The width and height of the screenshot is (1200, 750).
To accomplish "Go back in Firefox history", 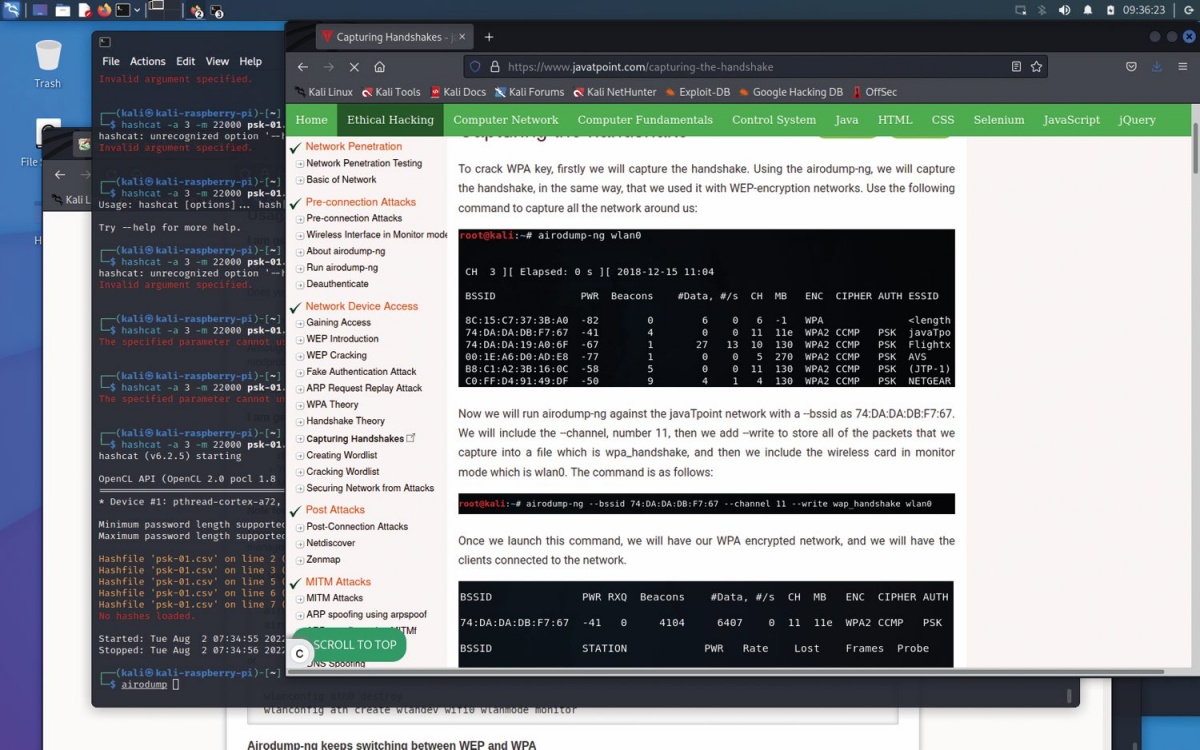I will click(x=303, y=67).
